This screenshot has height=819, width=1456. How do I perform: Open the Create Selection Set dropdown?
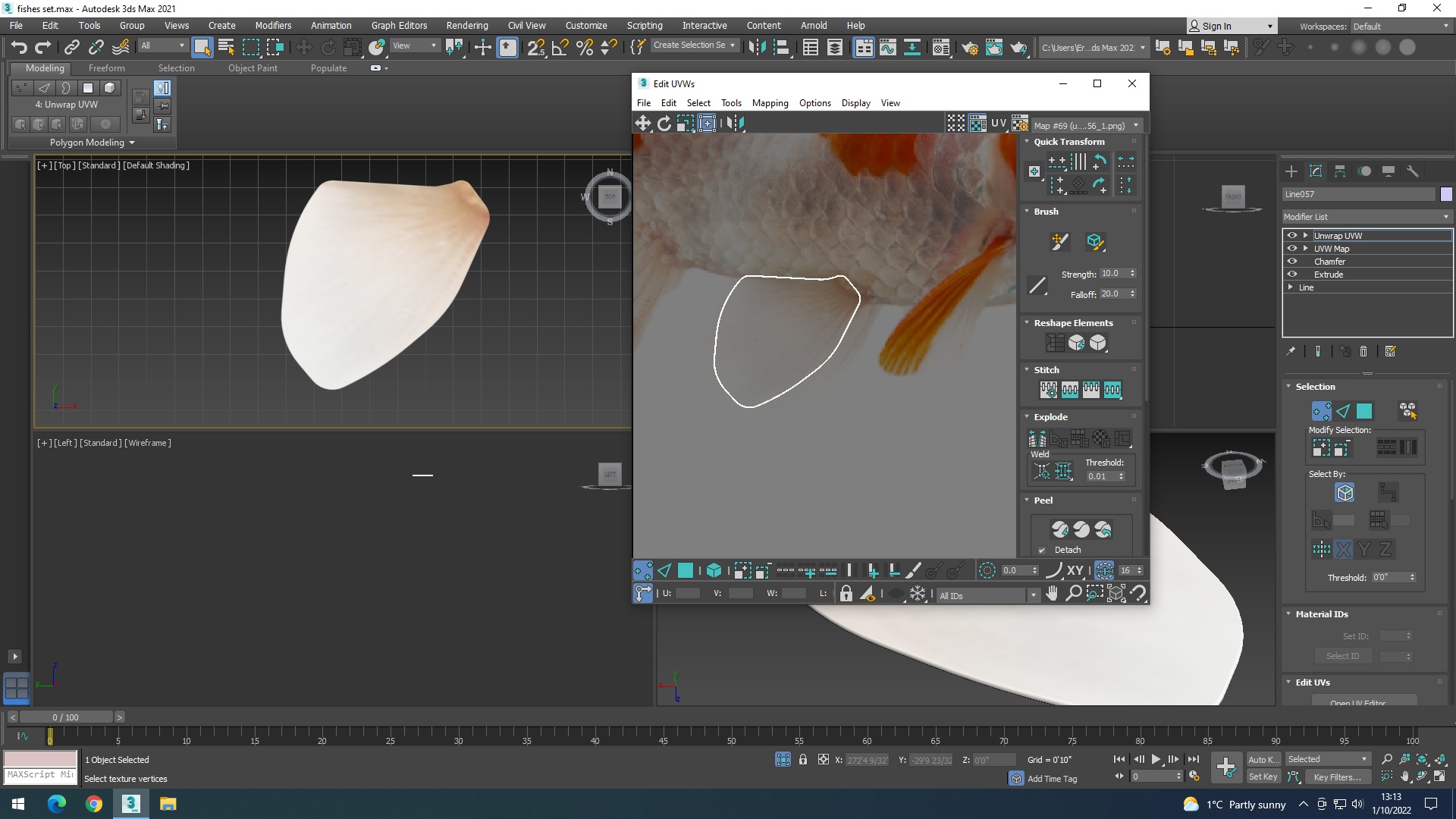tap(695, 45)
